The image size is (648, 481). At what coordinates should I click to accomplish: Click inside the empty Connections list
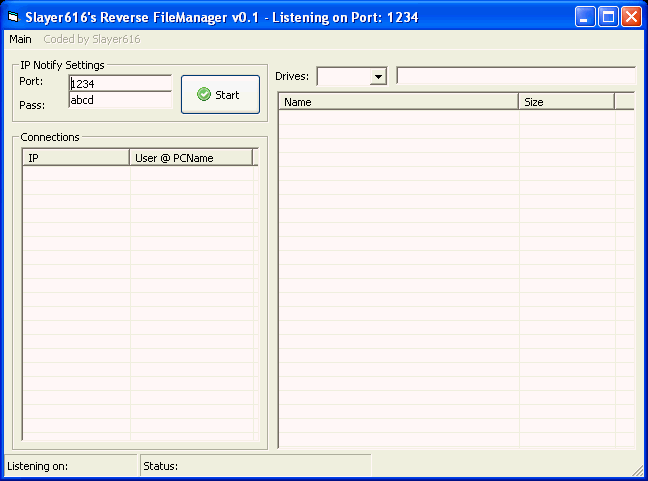(x=140, y=300)
